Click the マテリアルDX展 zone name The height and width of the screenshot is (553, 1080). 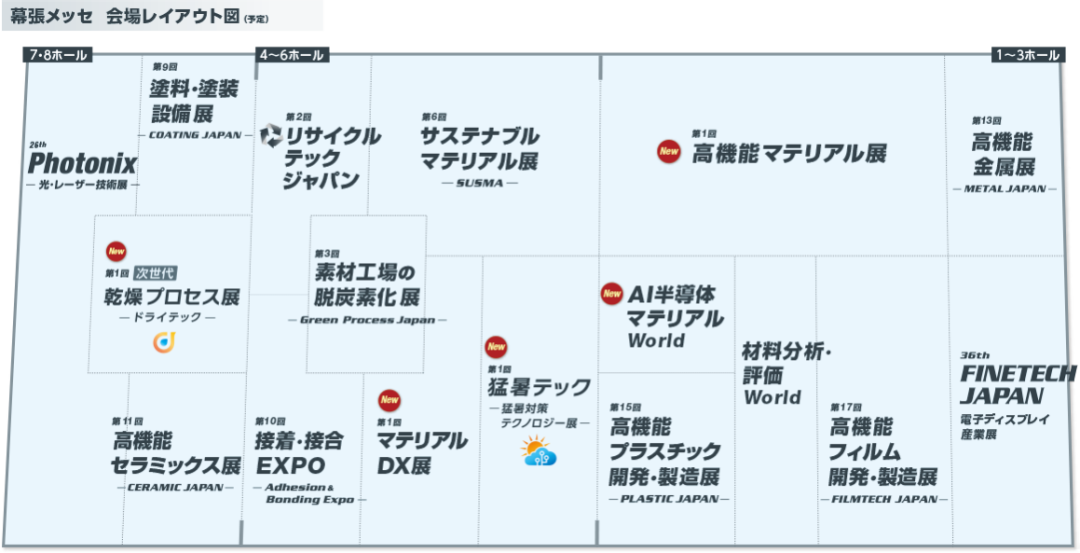coord(422,452)
